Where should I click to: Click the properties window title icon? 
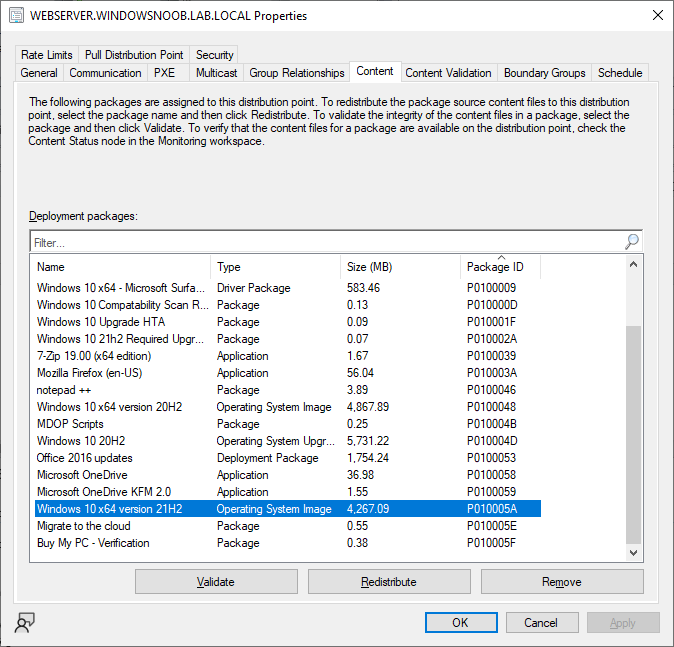[x=17, y=15]
